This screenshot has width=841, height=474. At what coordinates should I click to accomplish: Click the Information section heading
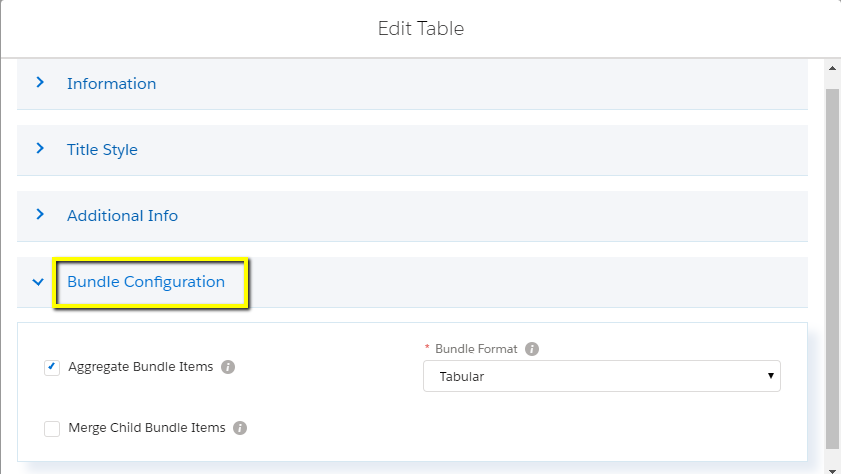(112, 84)
